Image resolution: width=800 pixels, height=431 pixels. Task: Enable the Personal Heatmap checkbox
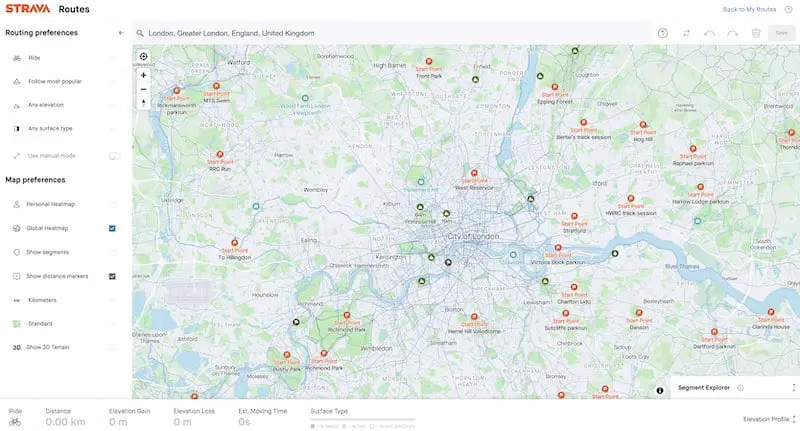coord(112,205)
